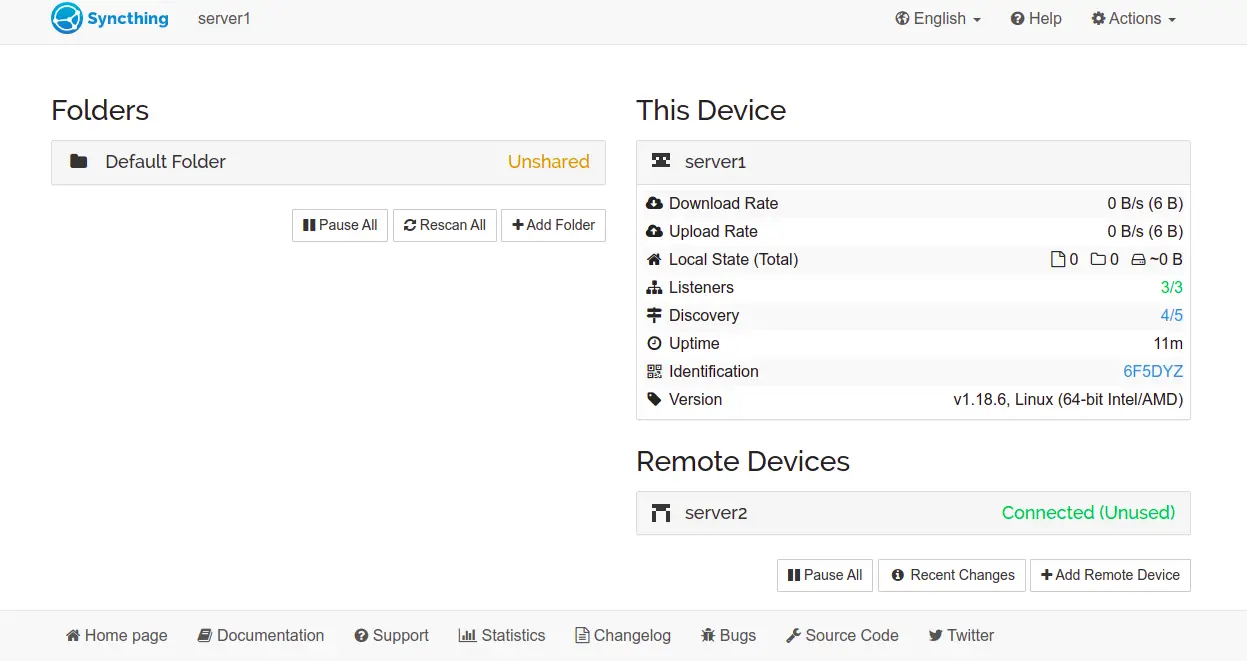The image size is (1247, 661).
Task: Expand the Default Folder panel
Action: coord(328,162)
